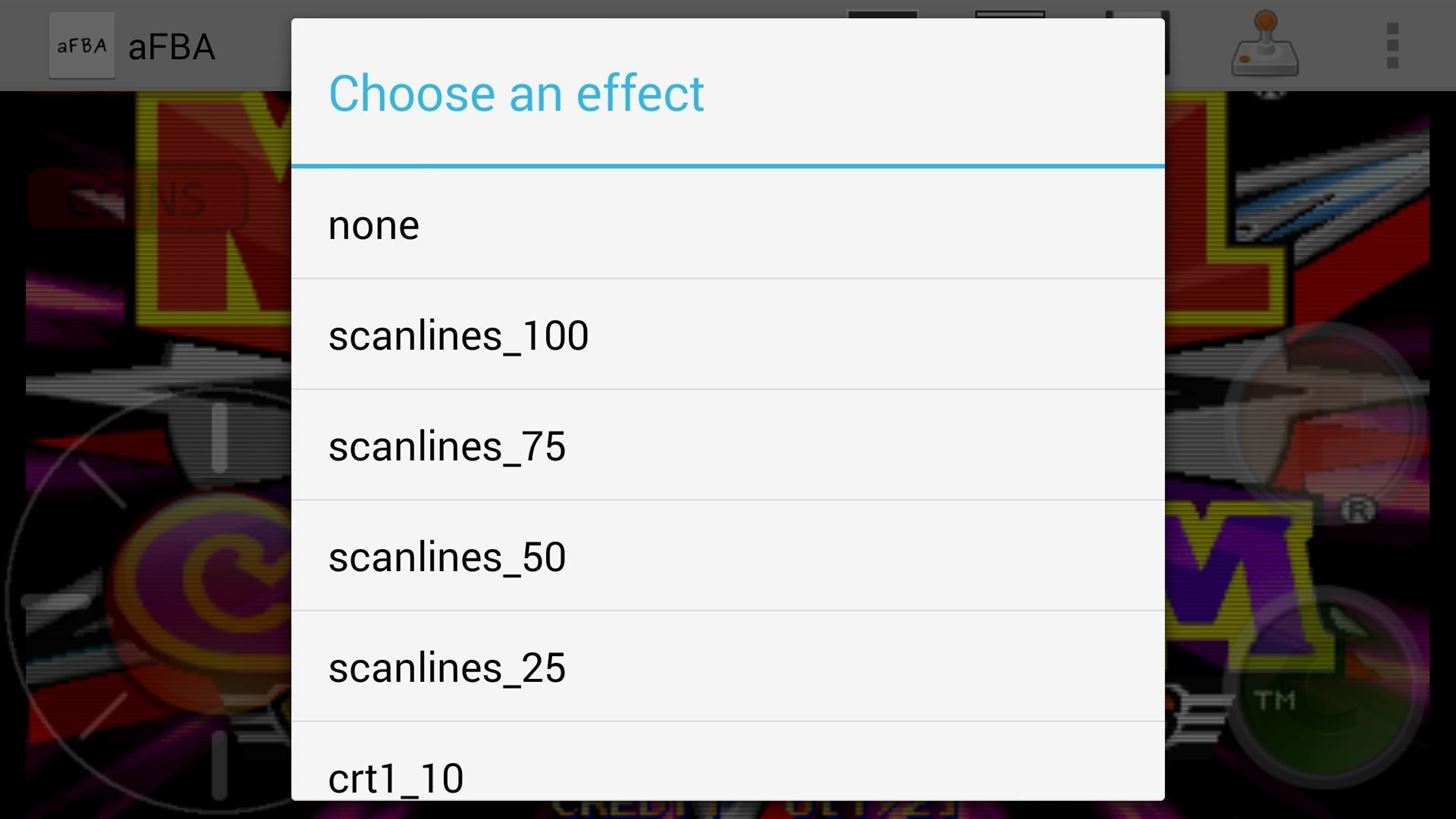Click the 'Choose an effect' dialog title

tap(516, 94)
